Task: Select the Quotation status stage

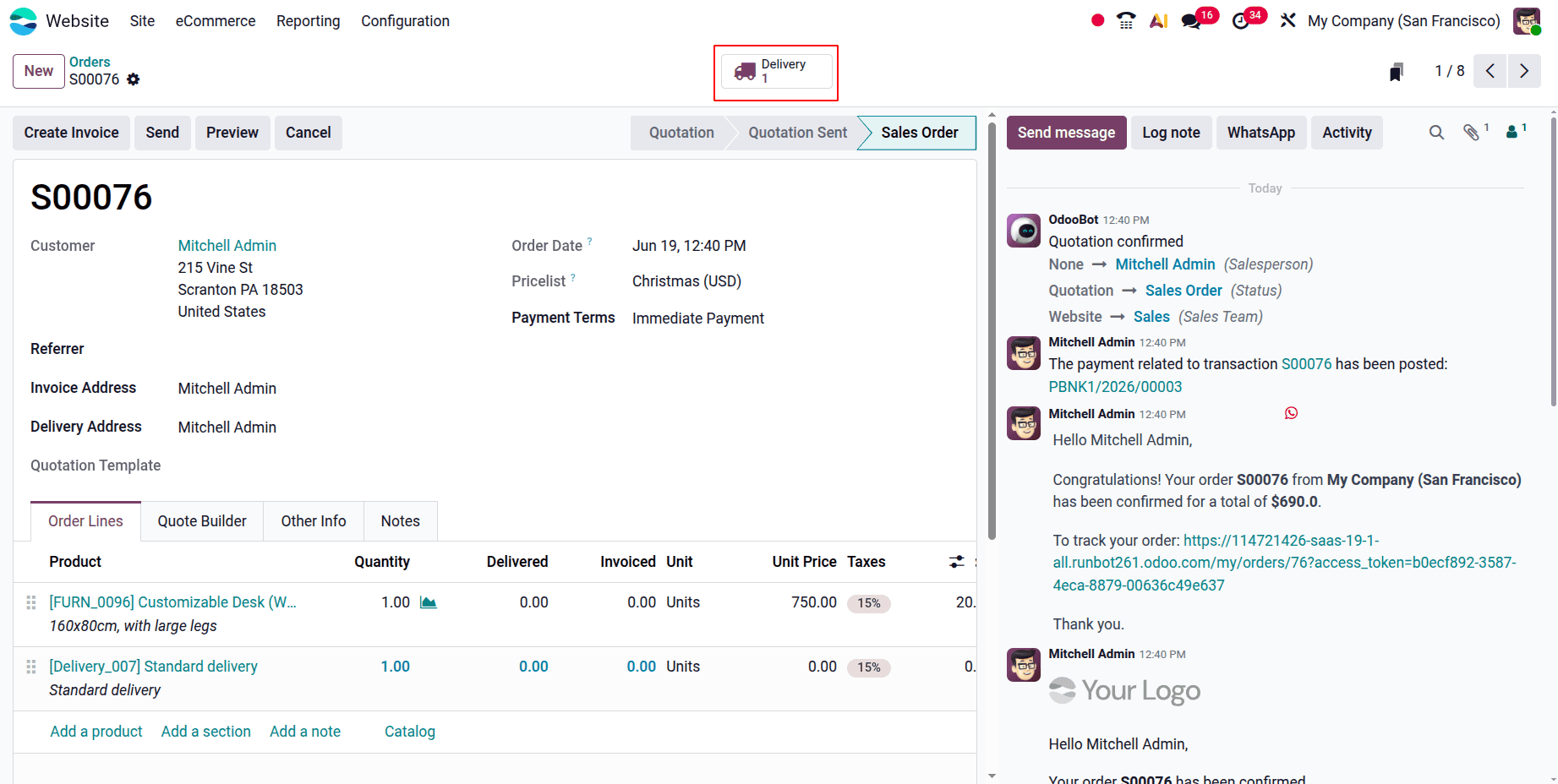Action: (x=681, y=133)
